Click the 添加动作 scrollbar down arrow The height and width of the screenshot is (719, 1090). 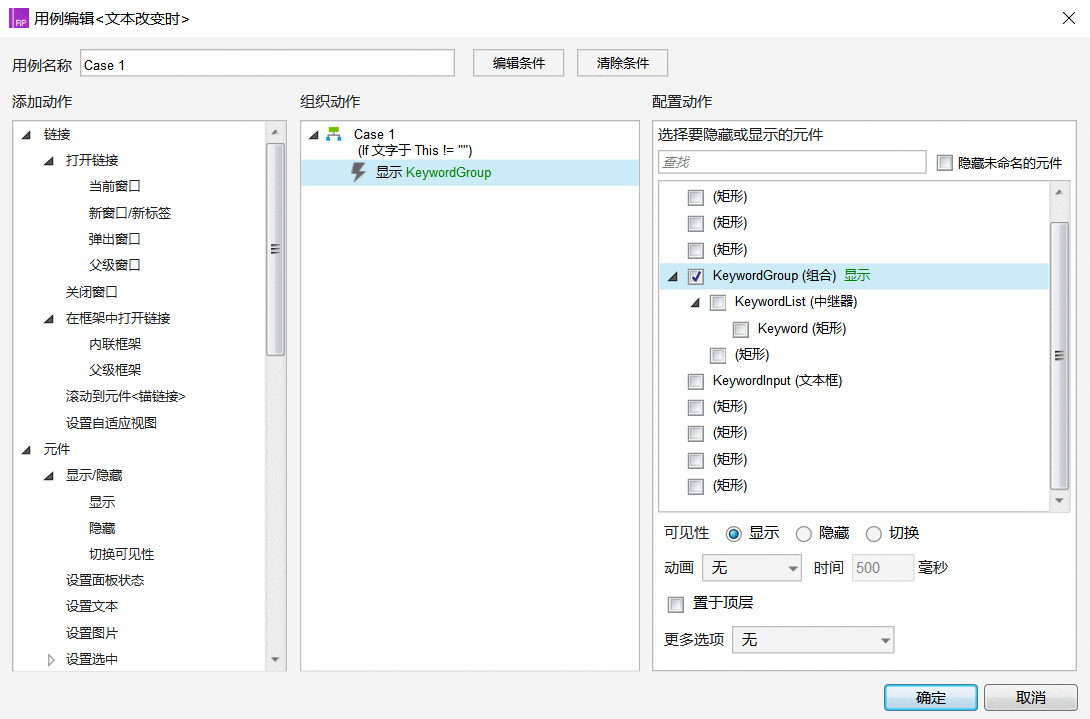275,659
